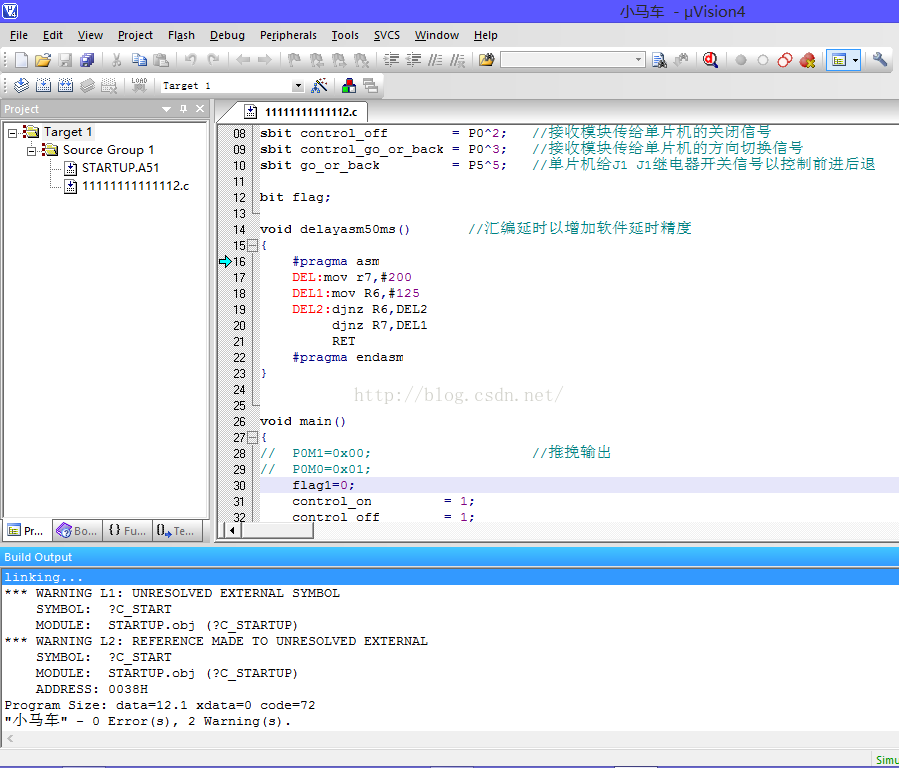
Task: Select the Source Group 1 folder label
Action: pos(108,150)
